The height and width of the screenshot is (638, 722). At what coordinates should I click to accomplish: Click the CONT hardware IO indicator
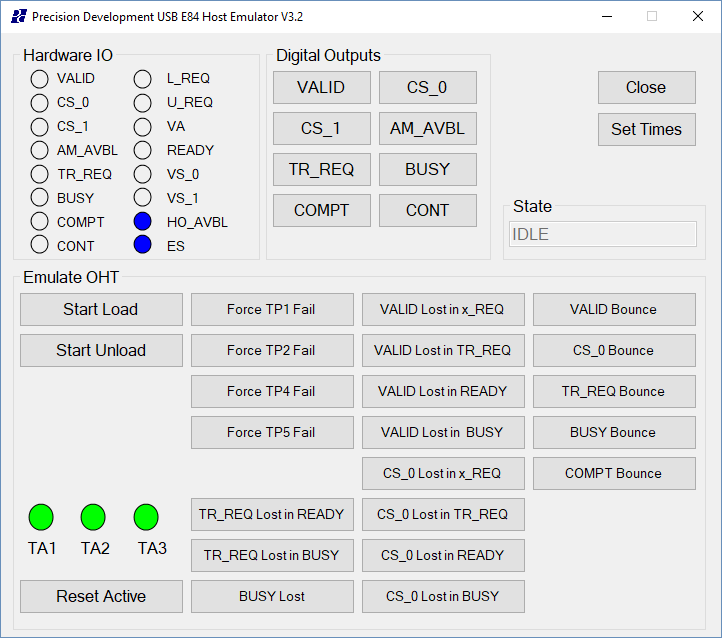[x=40, y=245]
